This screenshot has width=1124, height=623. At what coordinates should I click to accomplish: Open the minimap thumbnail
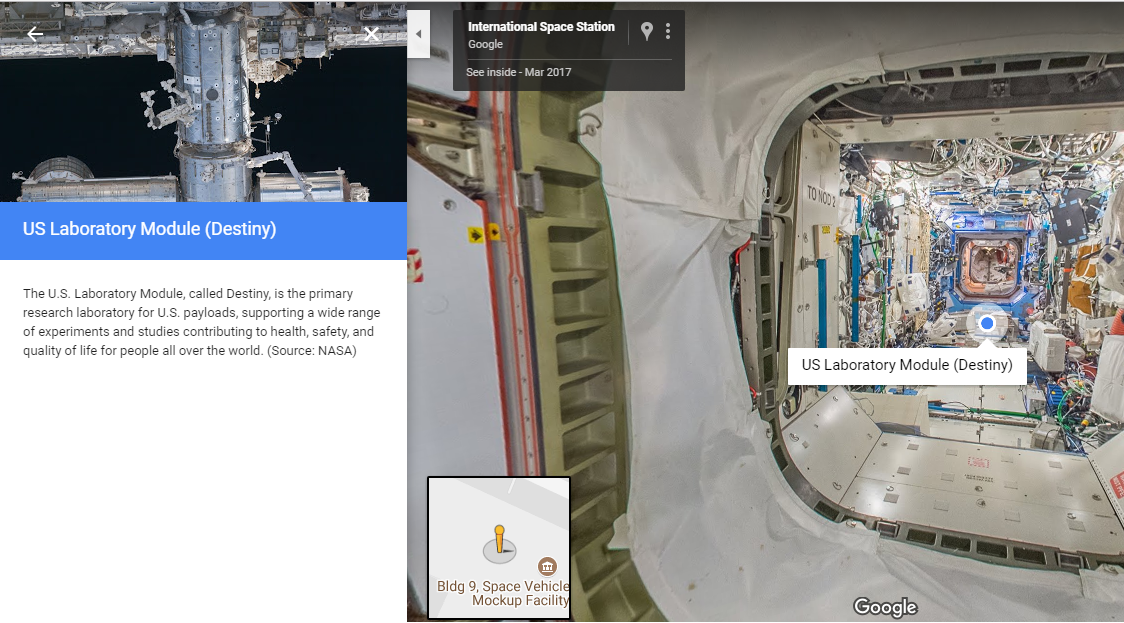499,548
